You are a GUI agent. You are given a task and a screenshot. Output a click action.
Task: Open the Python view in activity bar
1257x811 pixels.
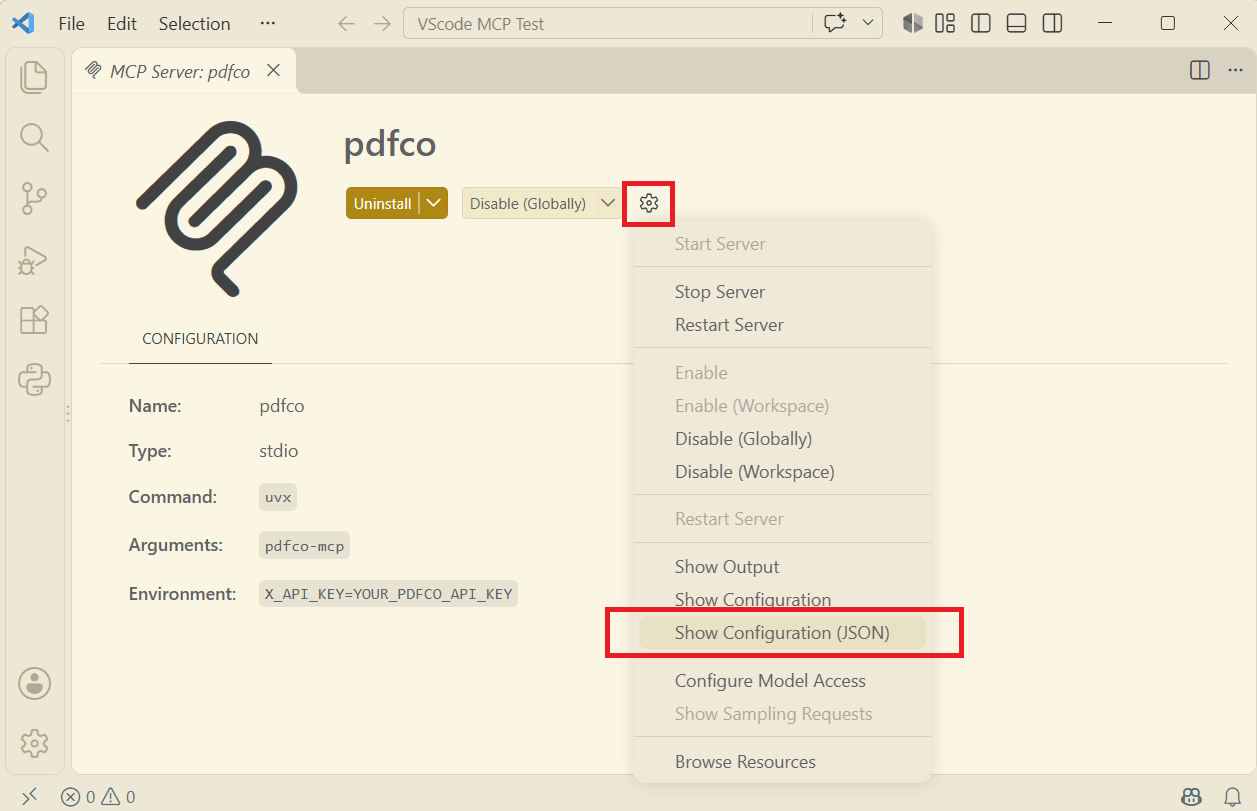[34, 380]
